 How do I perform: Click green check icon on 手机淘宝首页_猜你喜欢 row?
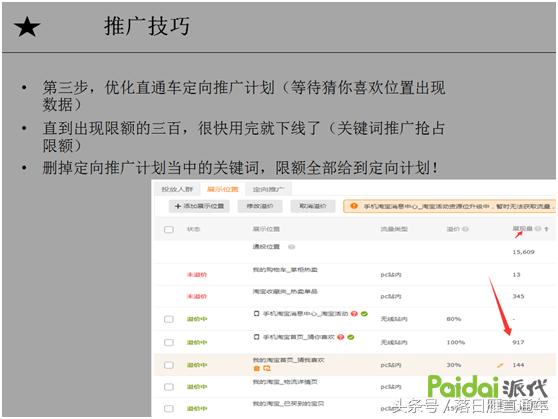(351, 337)
